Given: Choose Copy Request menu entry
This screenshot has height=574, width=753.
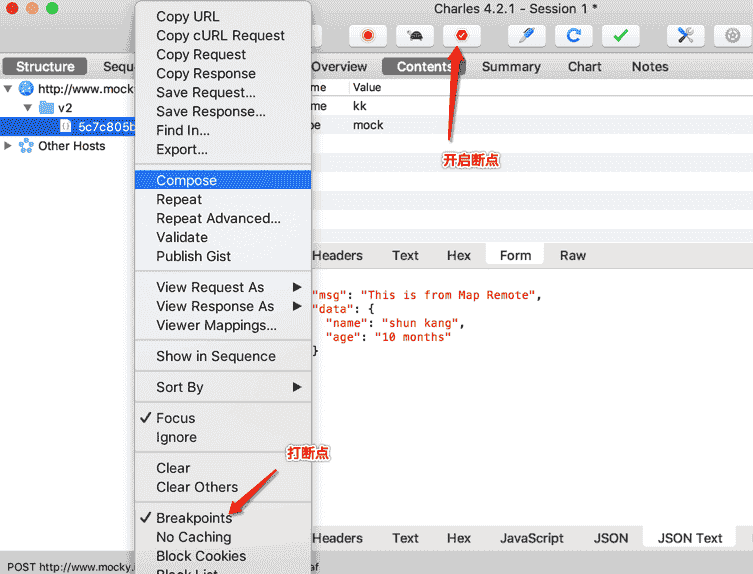Looking at the screenshot, I should pos(223,55).
